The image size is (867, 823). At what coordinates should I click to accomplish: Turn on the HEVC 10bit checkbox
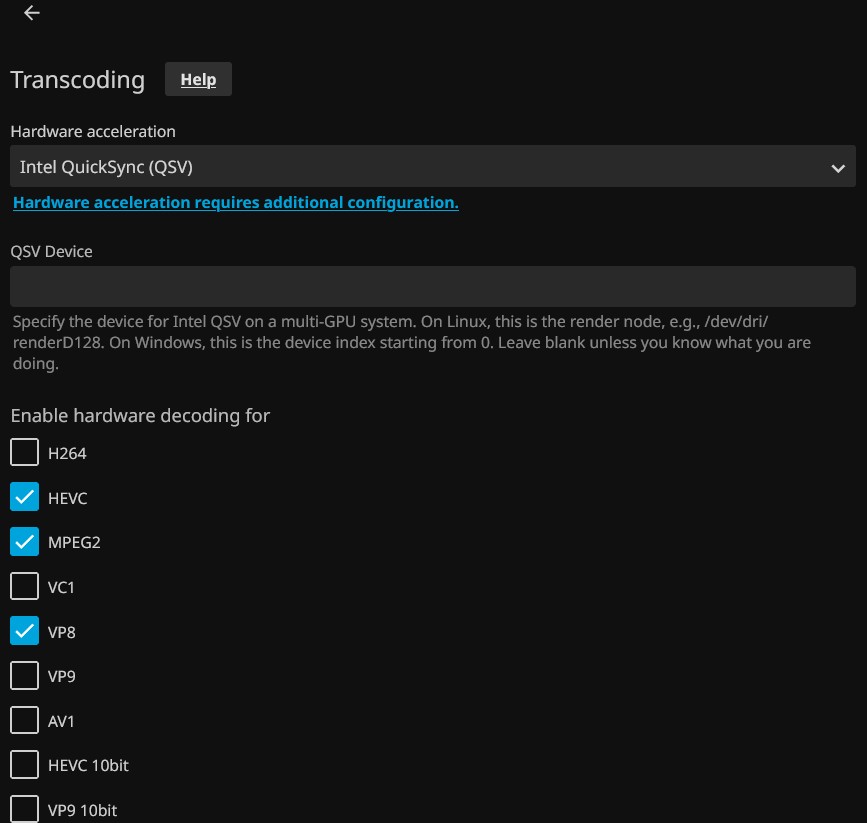click(x=24, y=766)
